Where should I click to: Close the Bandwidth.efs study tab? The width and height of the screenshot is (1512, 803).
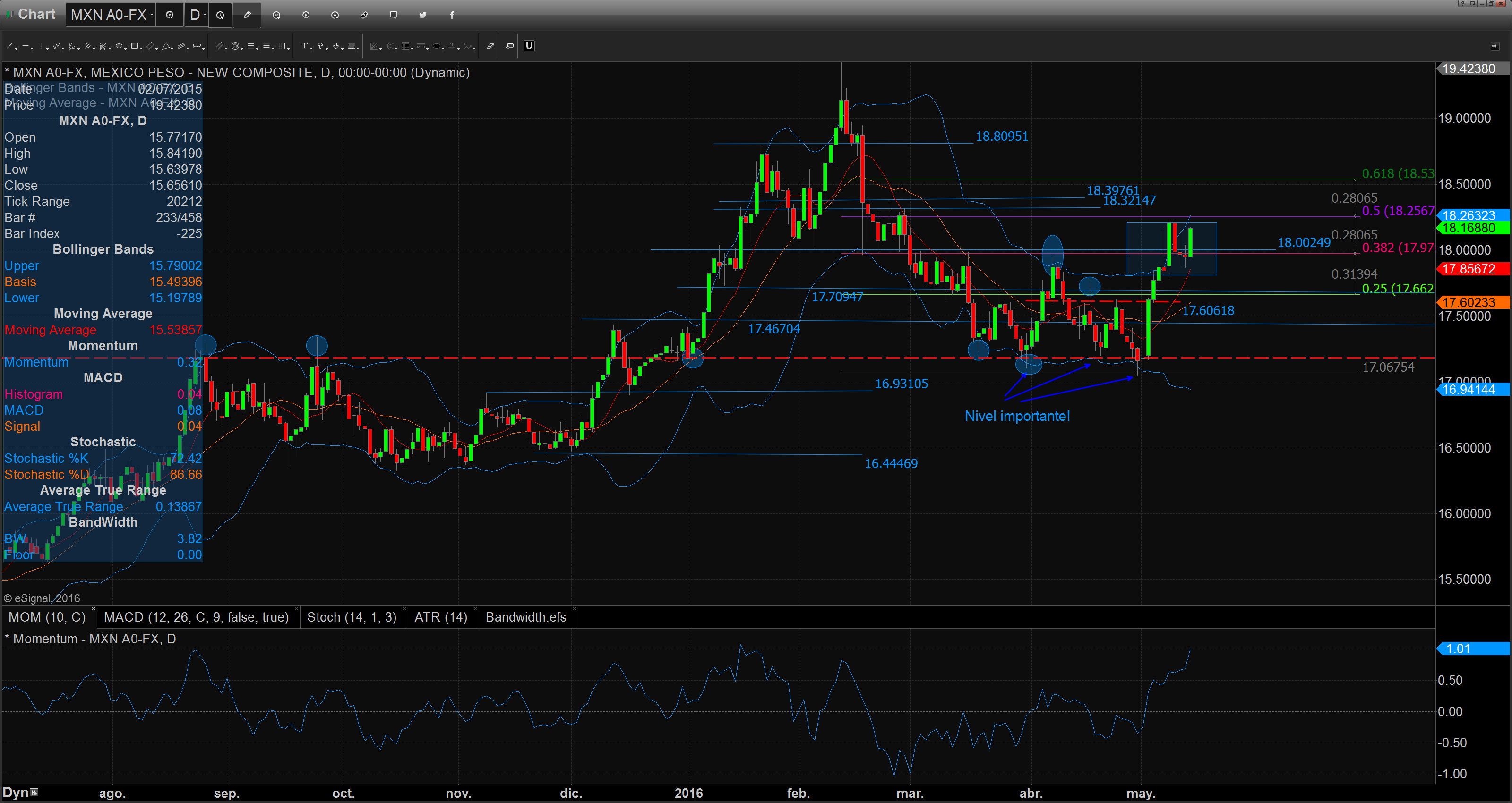pyautogui.click(x=574, y=609)
